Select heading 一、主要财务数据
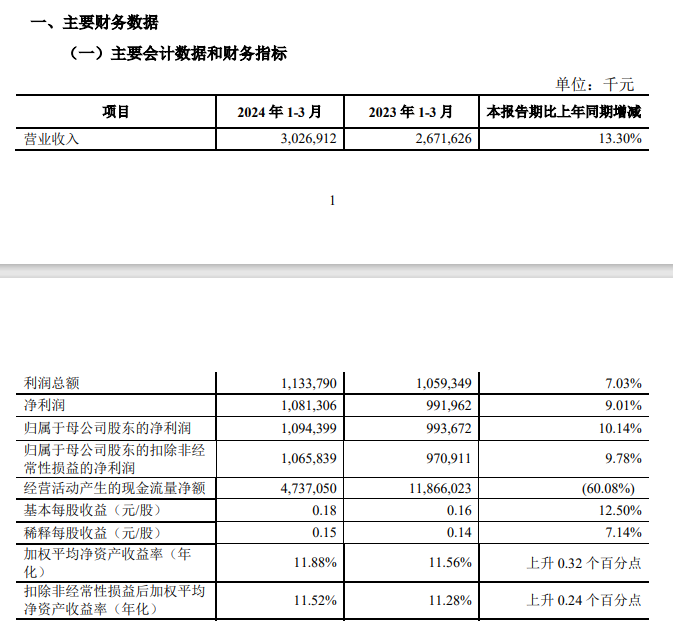 94,22
